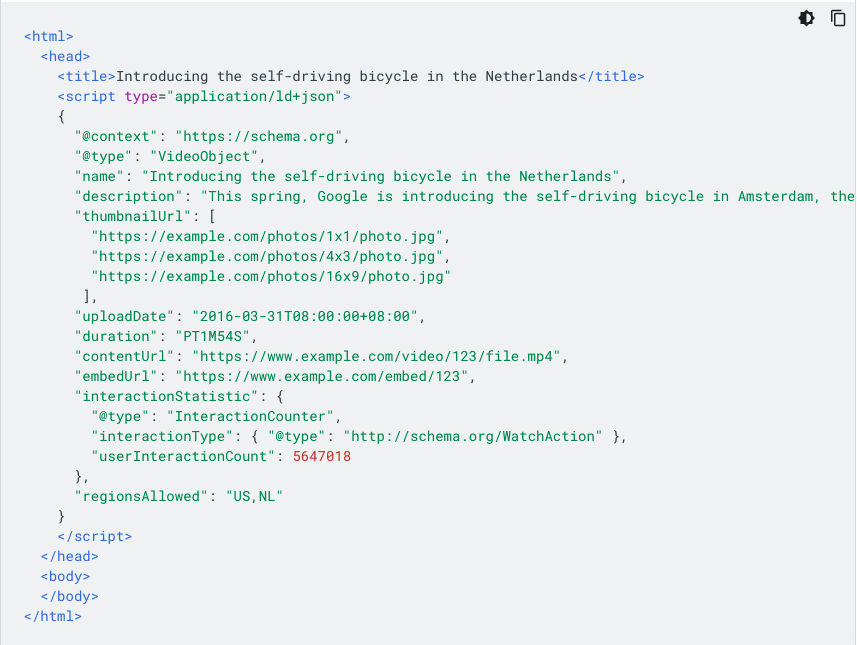
Task: Click the contentUrl file.mp4 link
Action: [376, 356]
